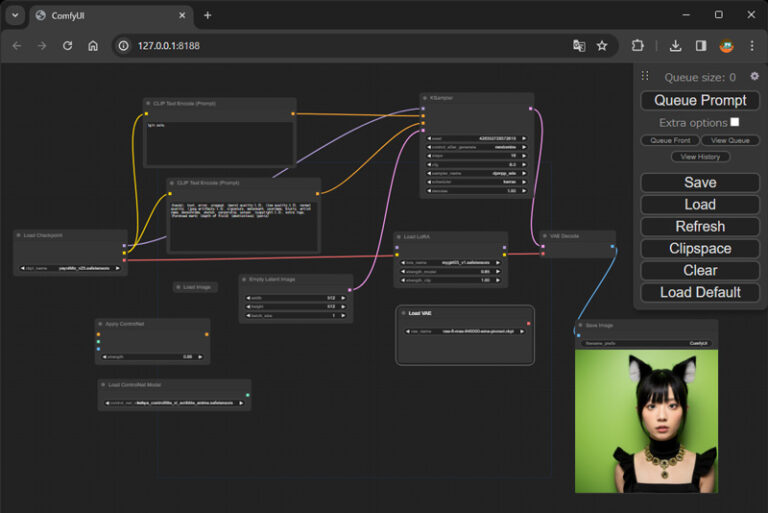768x513 pixels.
Task: Go to the browser home icon
Action: point(93,46)
